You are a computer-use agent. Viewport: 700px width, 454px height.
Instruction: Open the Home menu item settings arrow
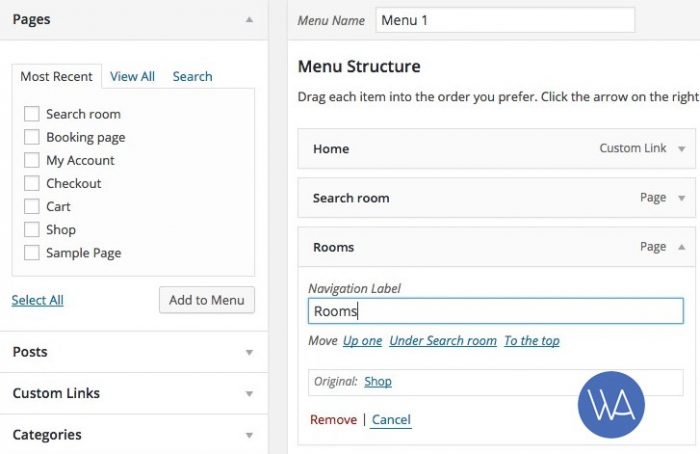682,149
